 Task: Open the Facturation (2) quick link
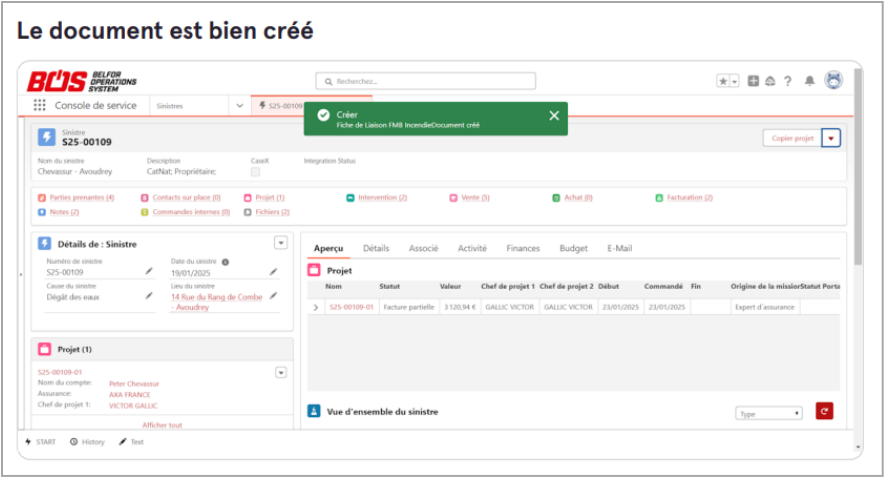[690, 198]
